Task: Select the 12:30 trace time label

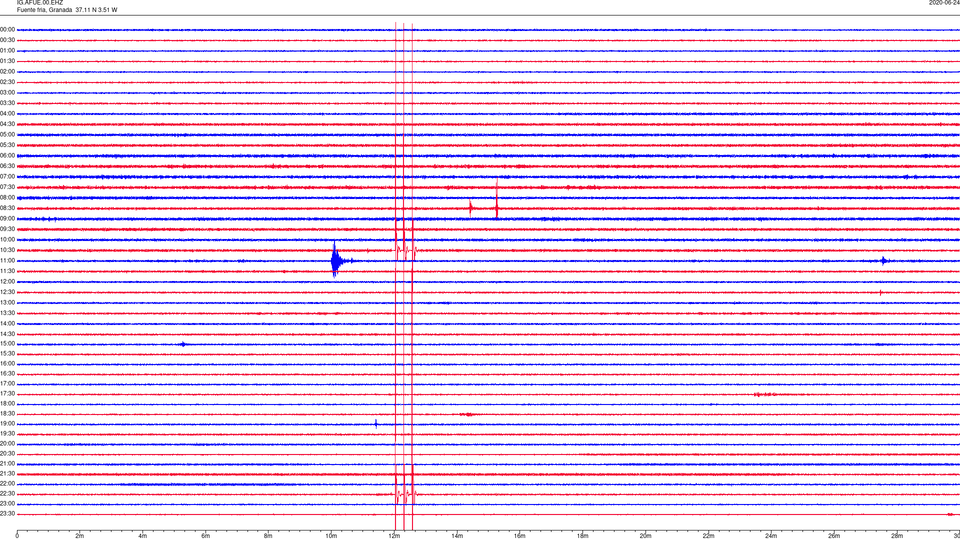Action: click(7, 292)
